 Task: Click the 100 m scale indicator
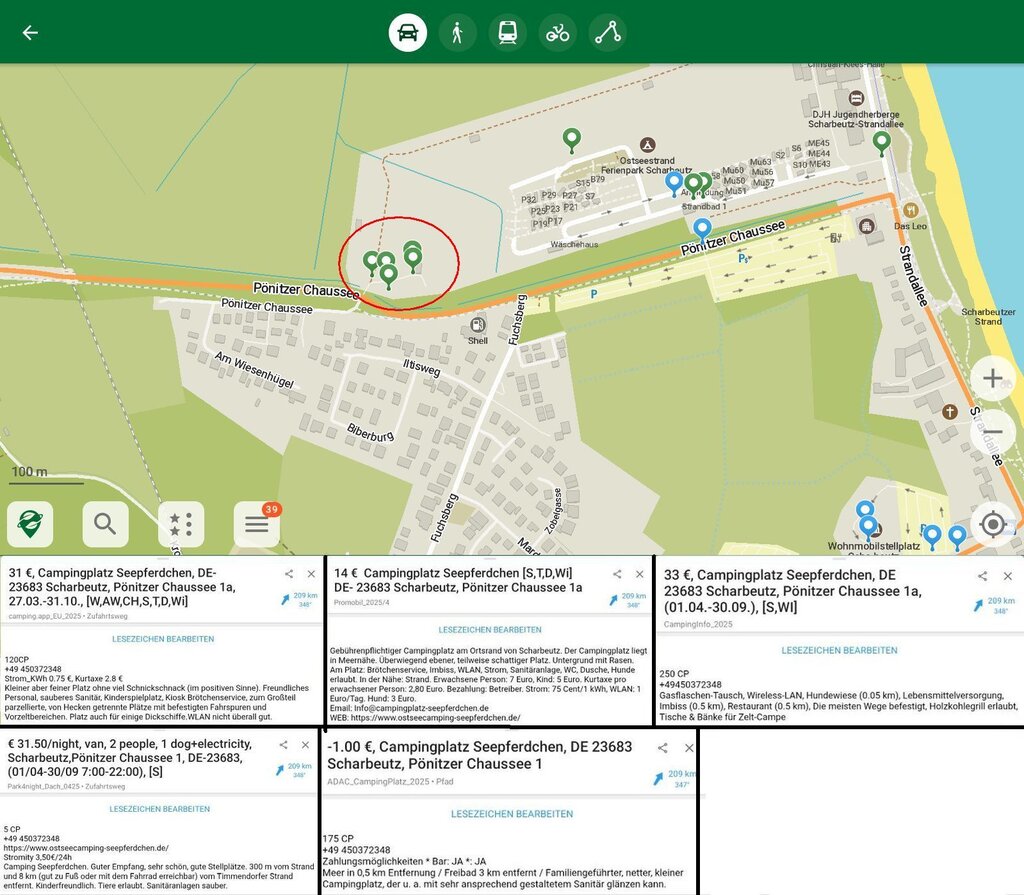point(46,474)
